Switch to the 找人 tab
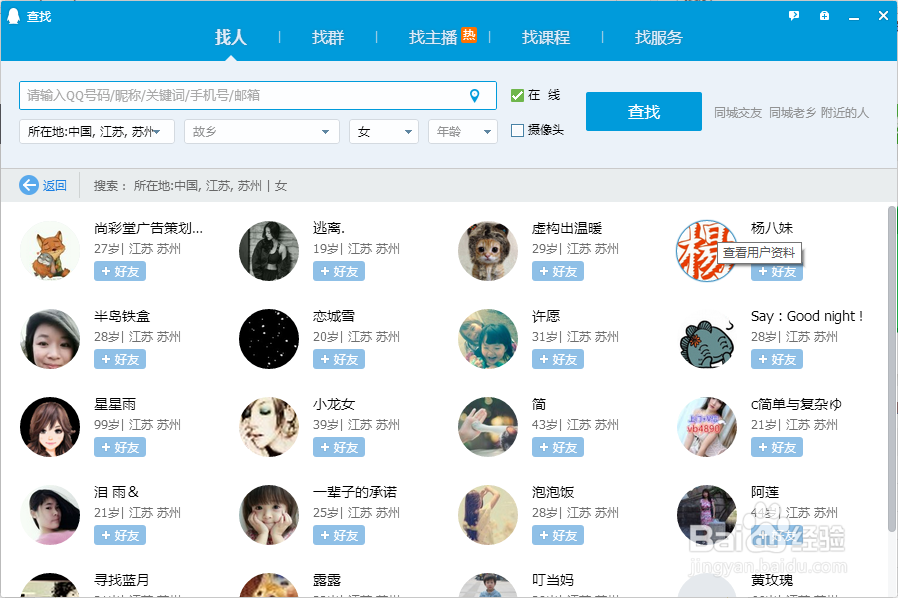Viewport: 898px width, 598px height. [231, 37]
